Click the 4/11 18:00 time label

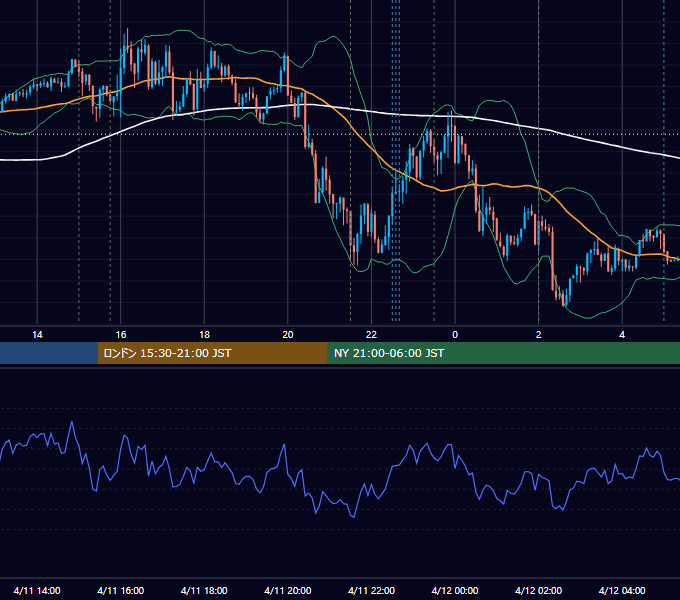[x=204, y=590]
